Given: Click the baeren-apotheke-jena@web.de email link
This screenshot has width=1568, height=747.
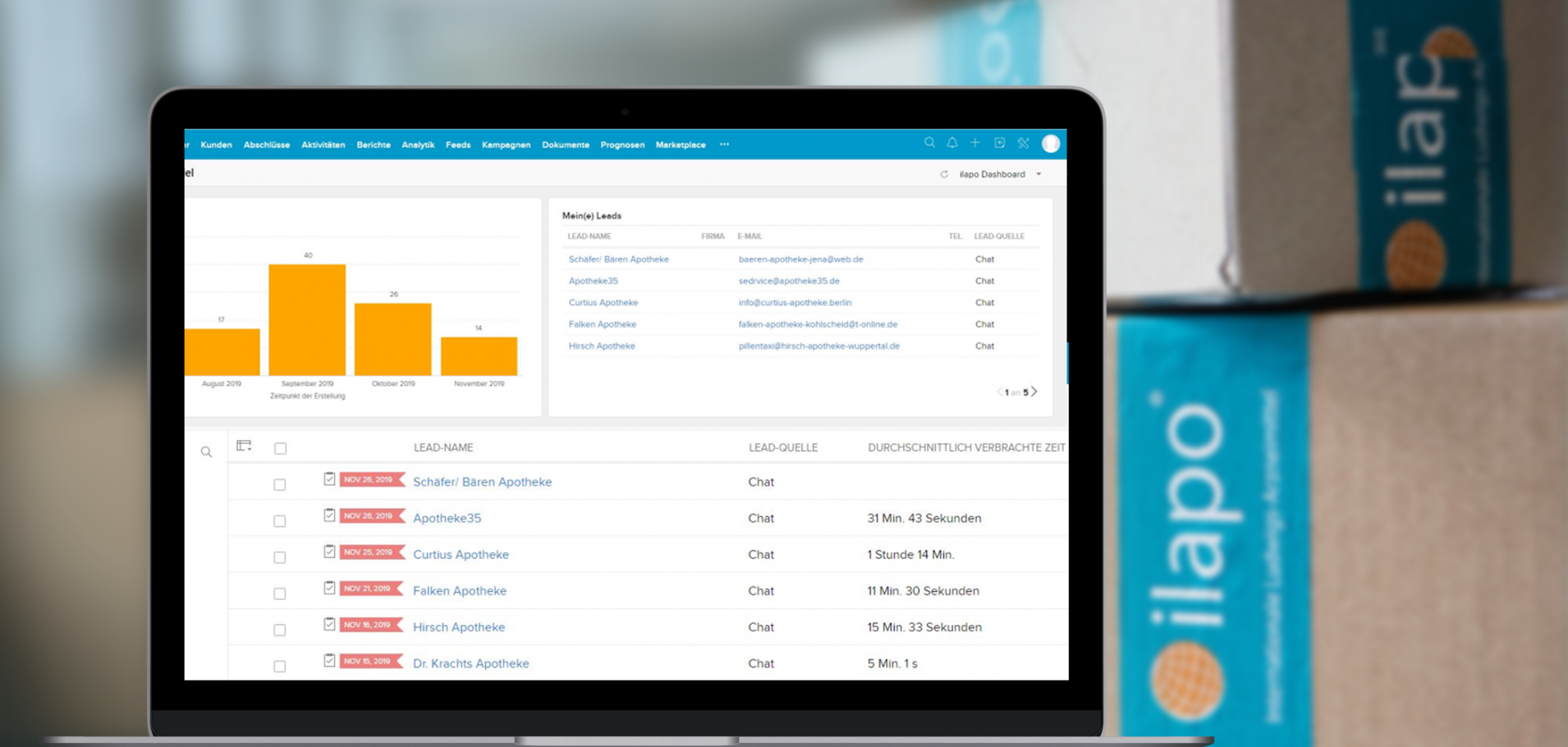Looking at the screenshot, I should (800, 259).
